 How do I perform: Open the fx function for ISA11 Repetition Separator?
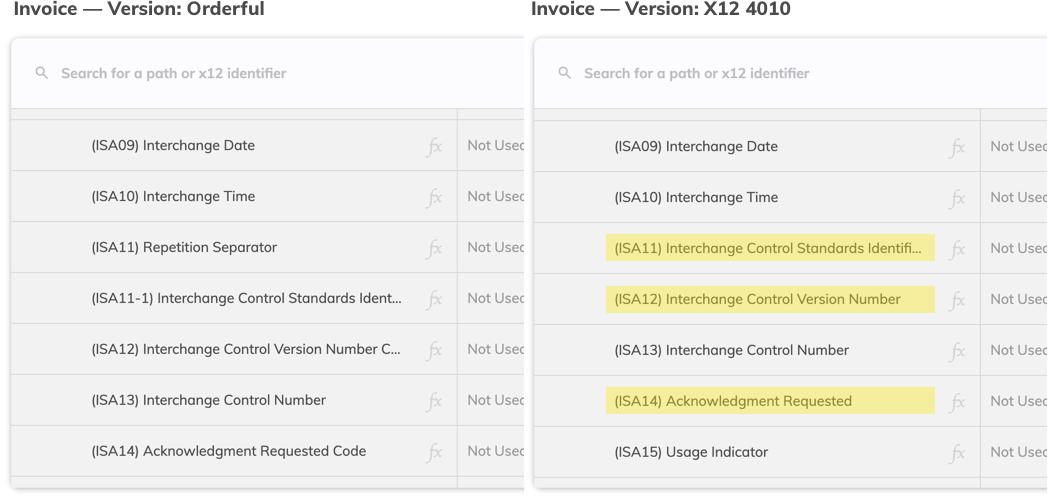(x=434, y=248)
